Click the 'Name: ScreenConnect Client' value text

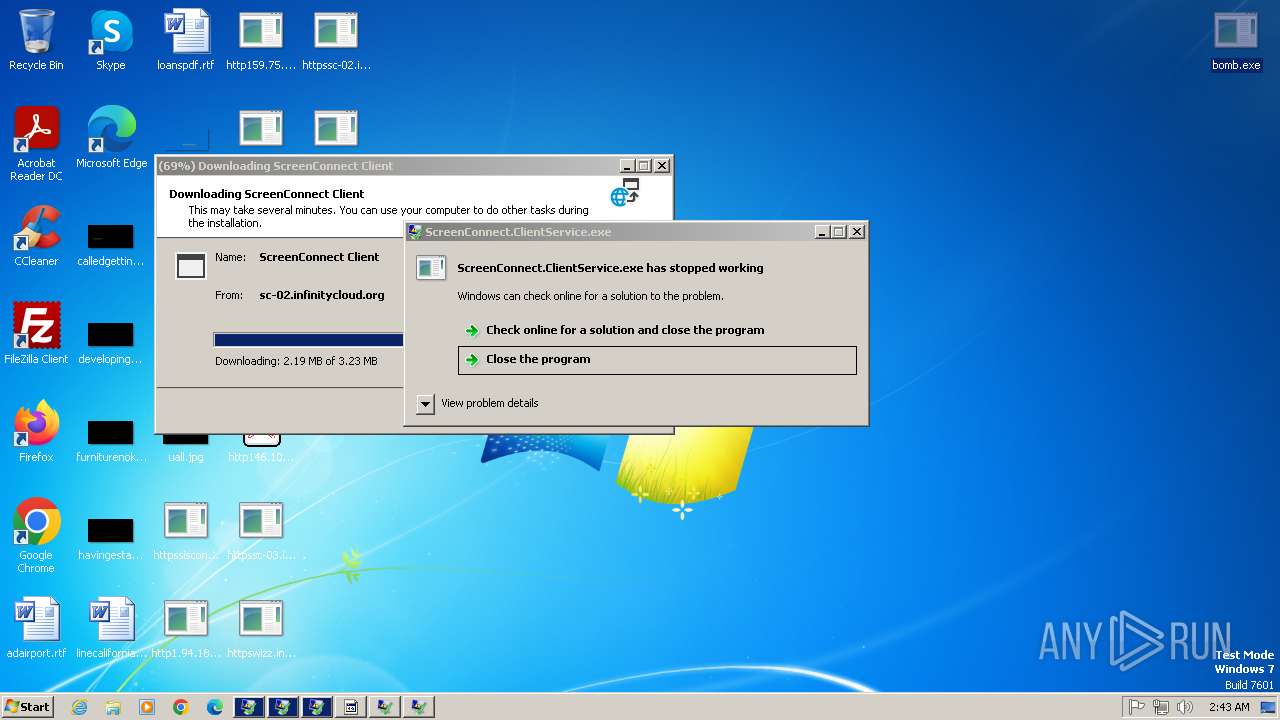(x=319, y=257)
